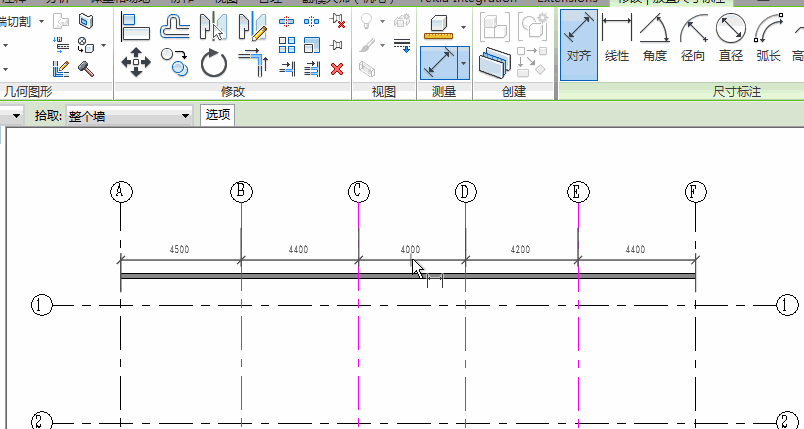Click the Trim/Extend to Corner tool
This screenshot has width=804, height=429.
(x=252, y=64)
